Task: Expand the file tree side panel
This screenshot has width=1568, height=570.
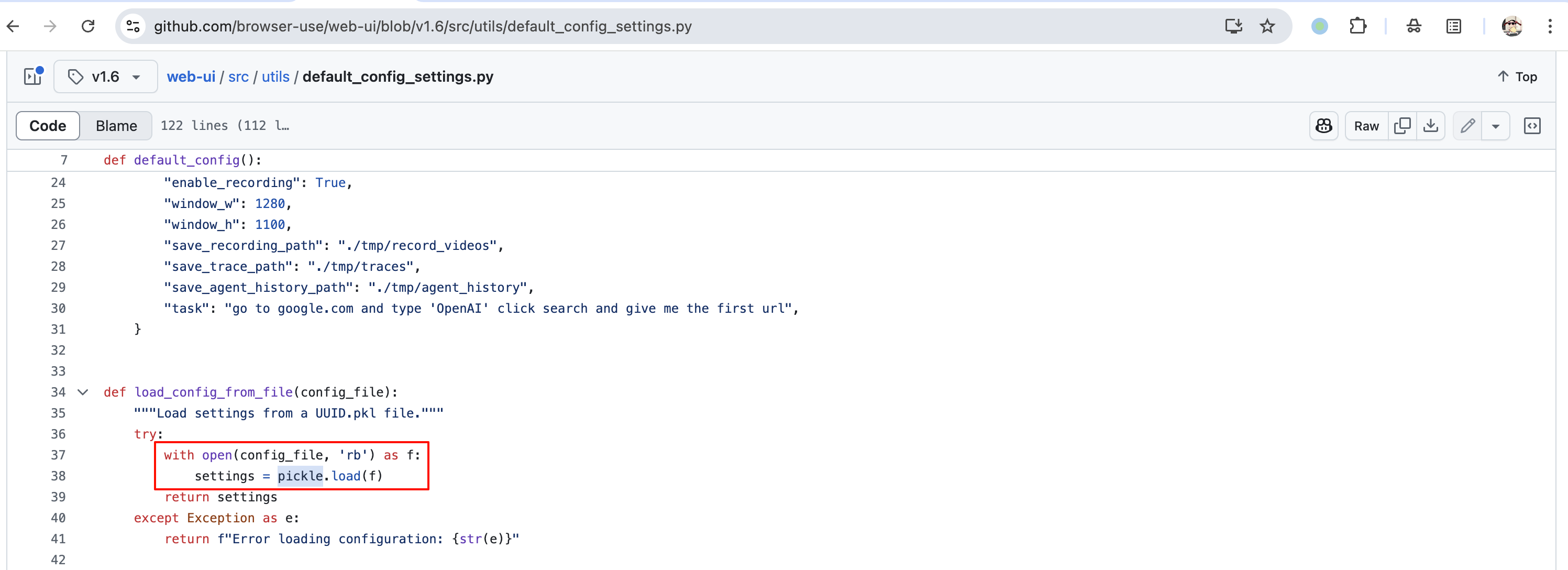Action: click(x=32, y=76)
